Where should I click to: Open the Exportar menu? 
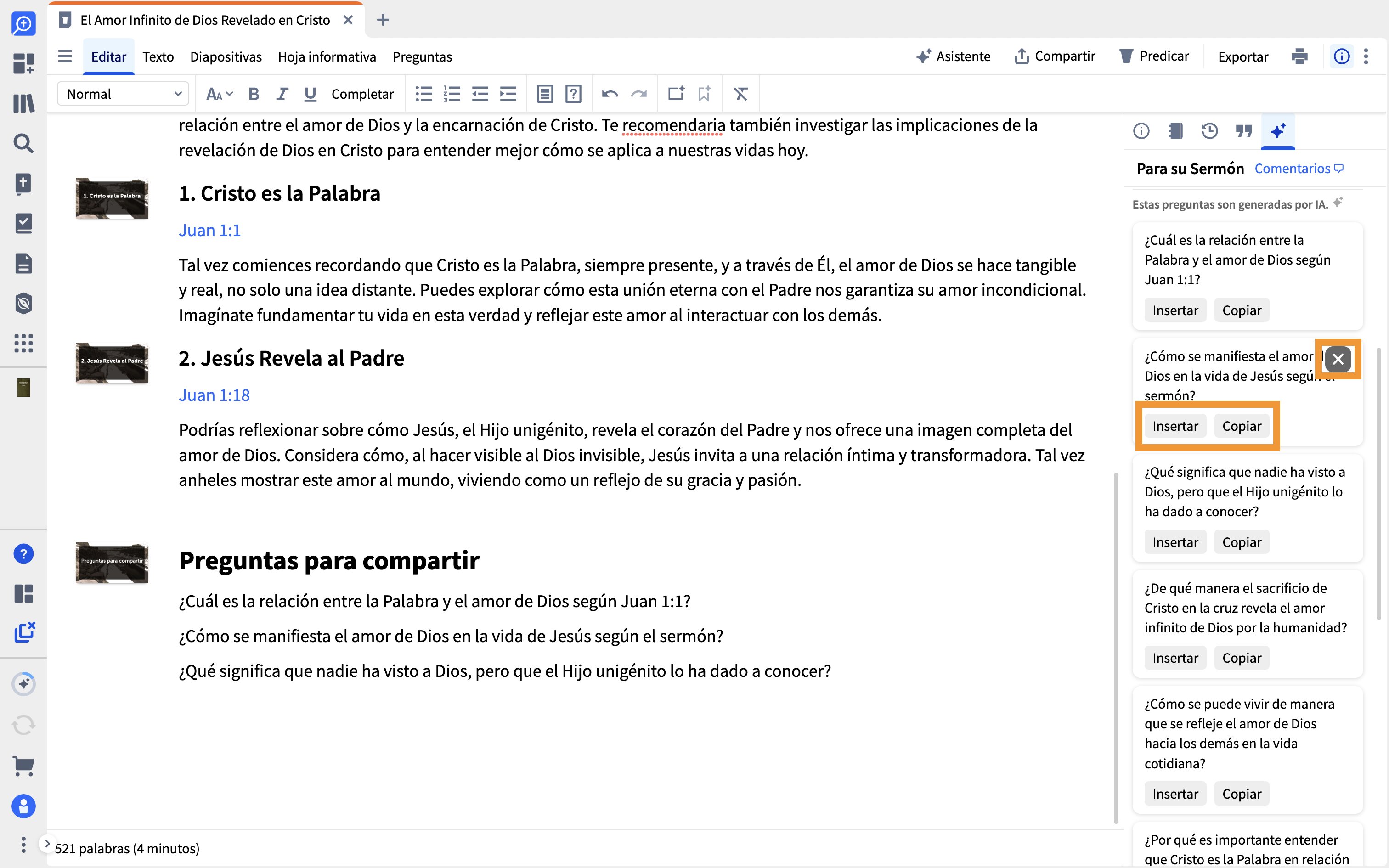(1242, 57)
